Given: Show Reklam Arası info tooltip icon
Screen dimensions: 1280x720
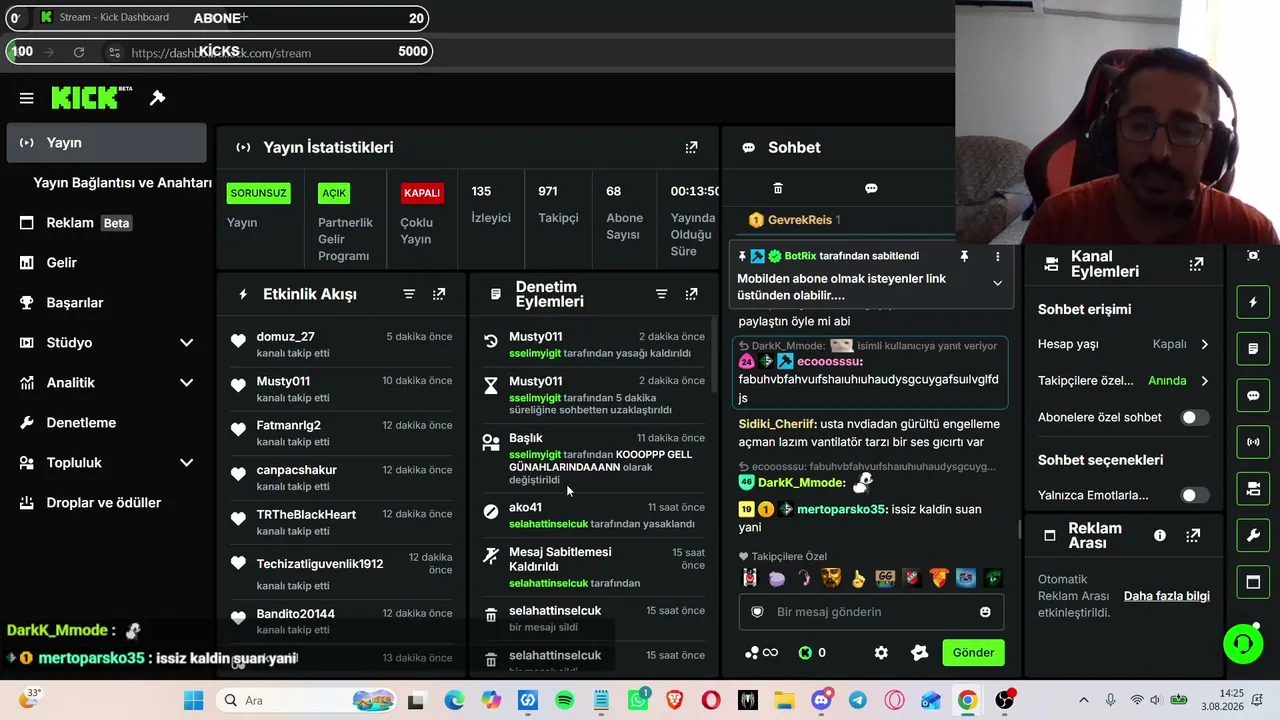Looking at the screenshot, I should click(1160, 535).
